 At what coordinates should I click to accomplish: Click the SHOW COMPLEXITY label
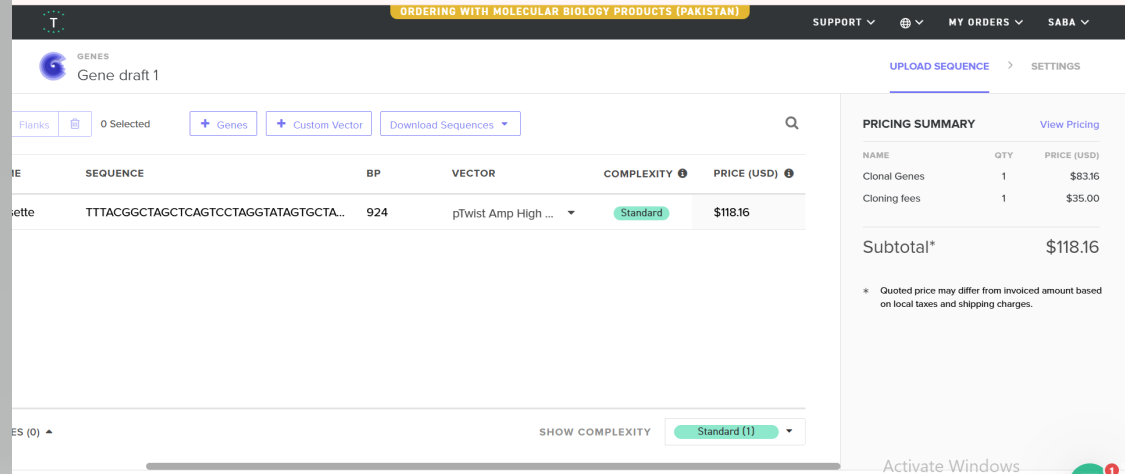(595, 432)
